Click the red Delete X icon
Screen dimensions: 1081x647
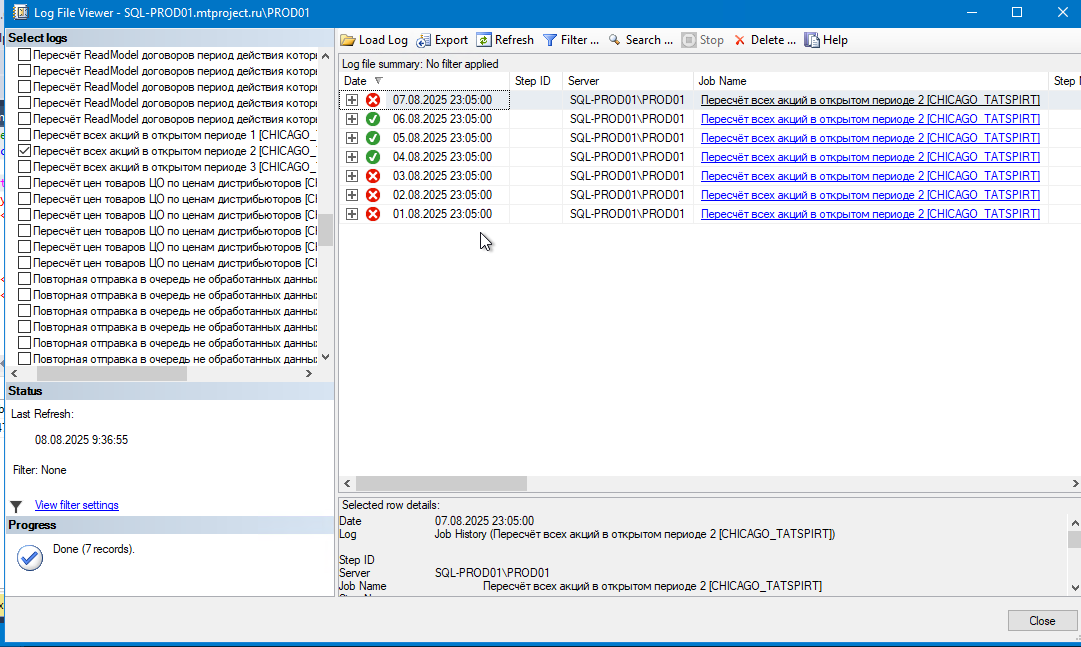click(x=740, y=40)
